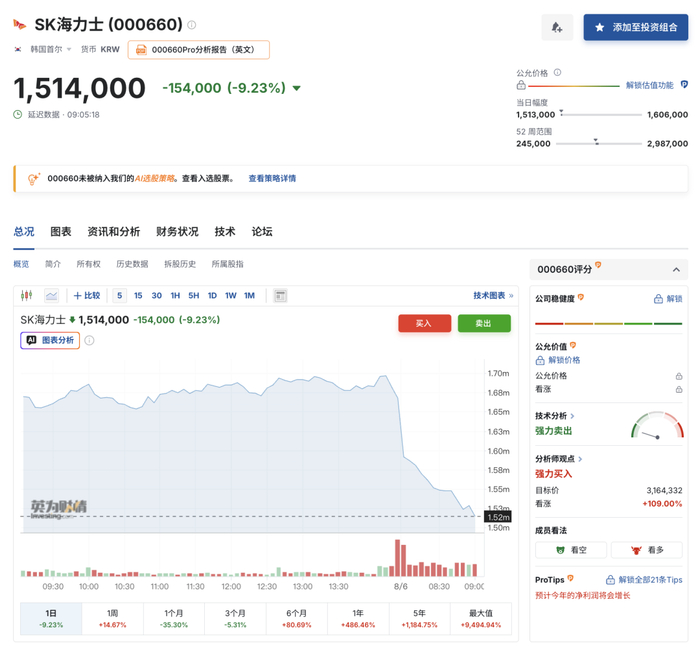Select 15-minute interval
700x648 pixels.
138,295
